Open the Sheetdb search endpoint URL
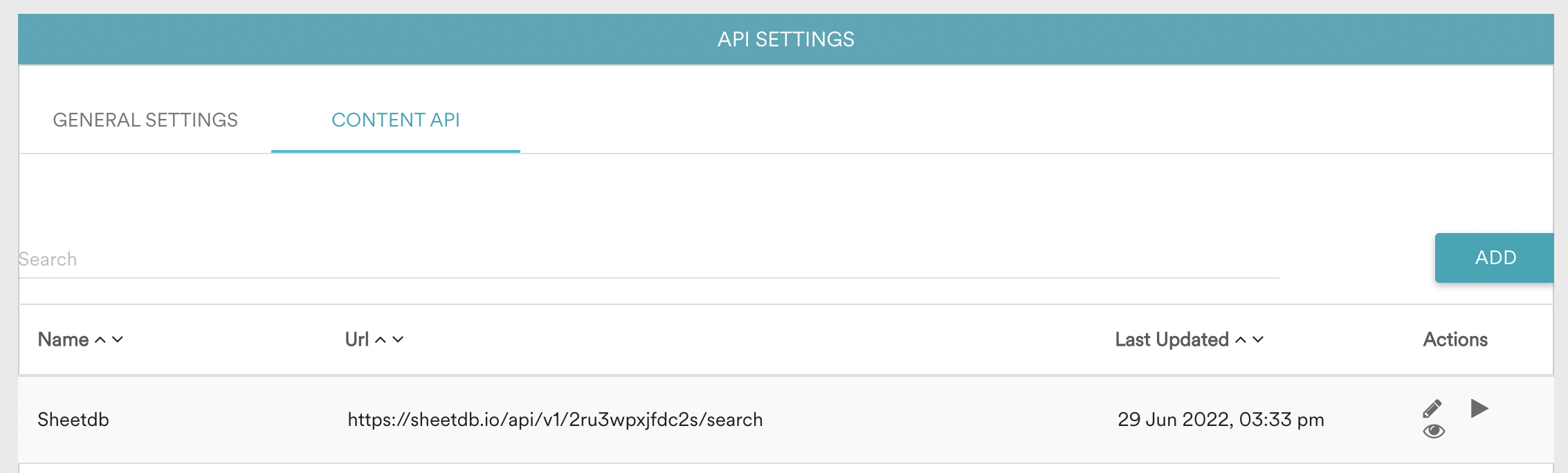 pos(555,419)
